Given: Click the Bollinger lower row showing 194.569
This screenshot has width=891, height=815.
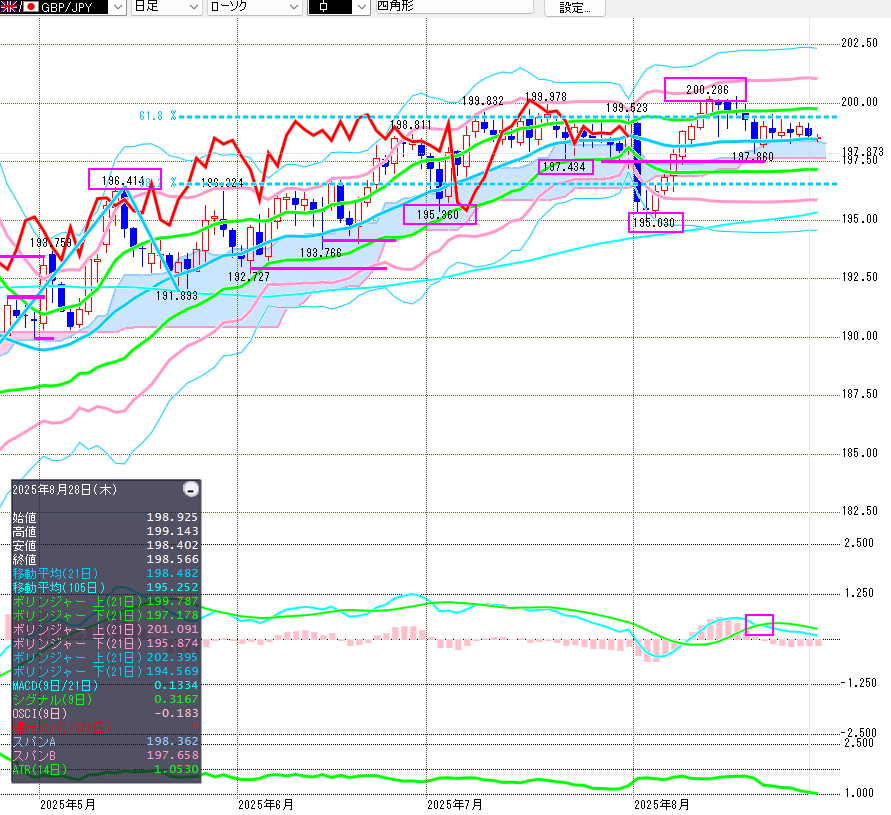Looking at the screenshot, I should coord(106,671).
